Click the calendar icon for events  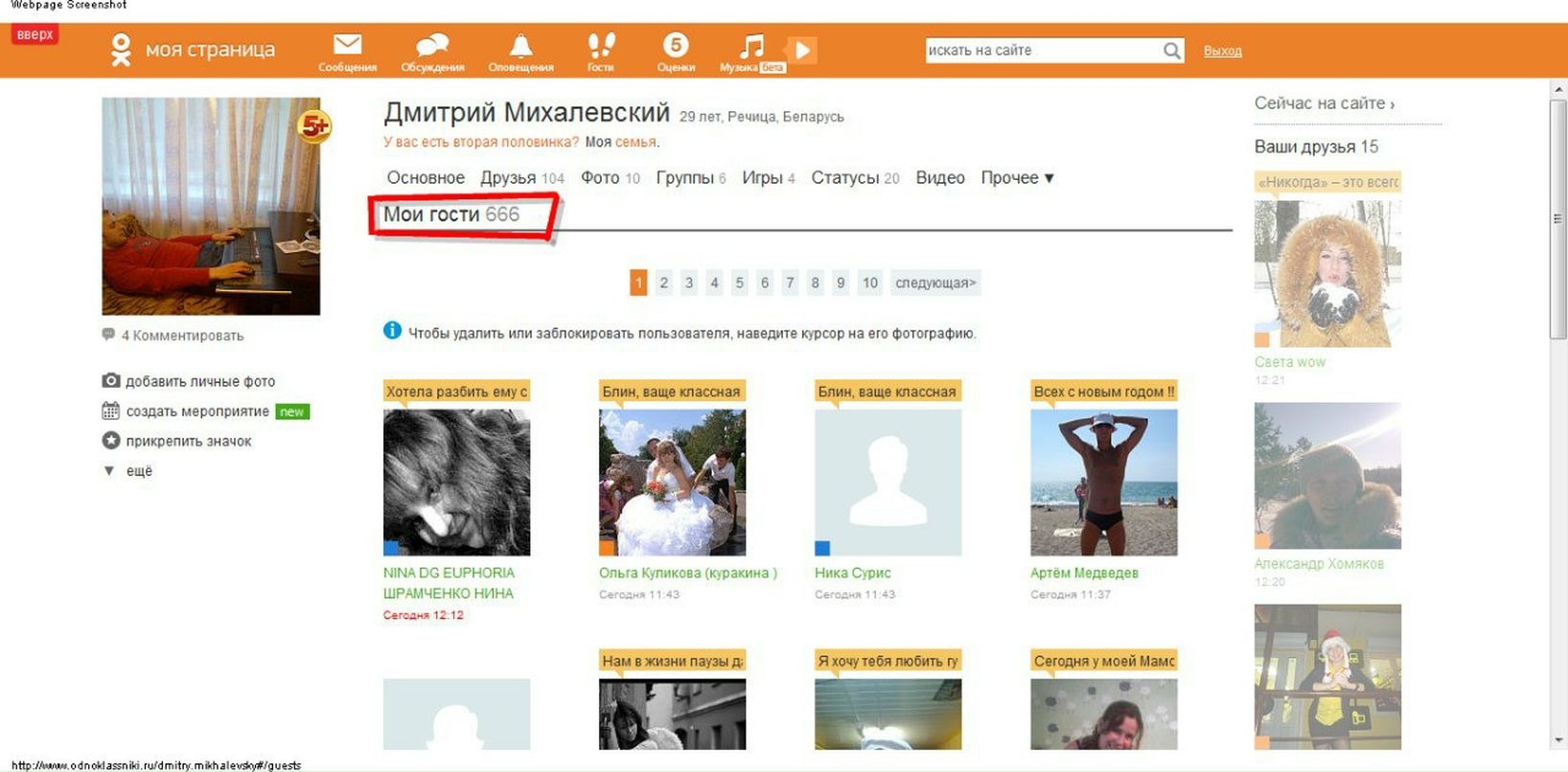111,411
